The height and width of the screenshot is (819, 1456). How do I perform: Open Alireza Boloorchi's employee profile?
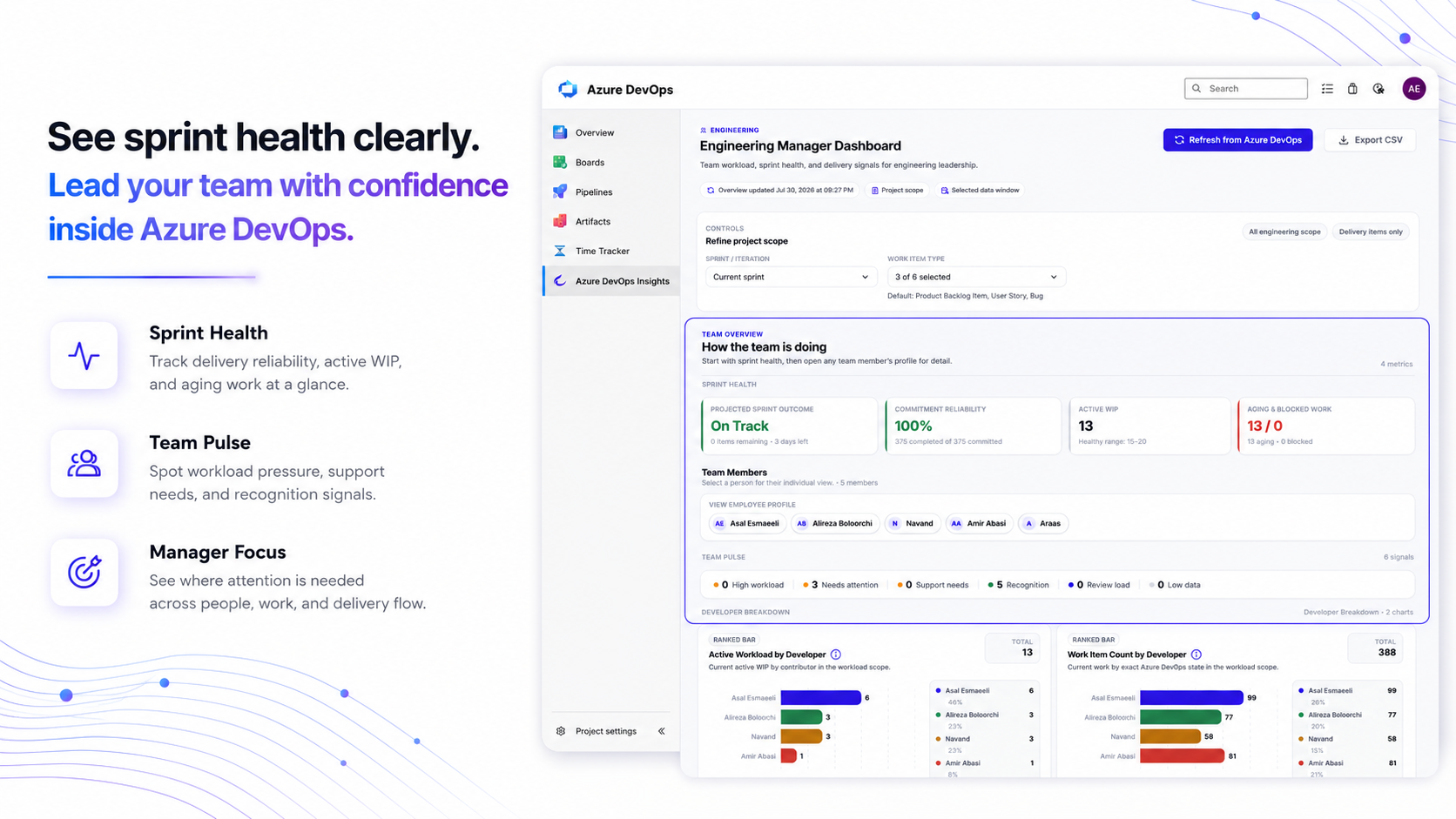pos(834,524)
